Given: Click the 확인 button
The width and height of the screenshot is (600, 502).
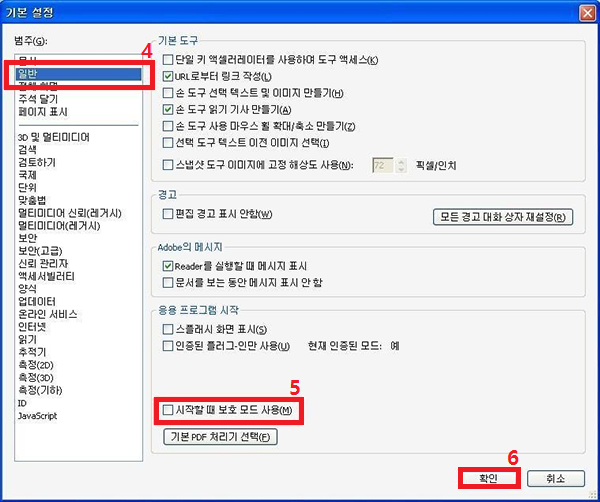Looking at the screenshot, I should click(x=489, y=478).
